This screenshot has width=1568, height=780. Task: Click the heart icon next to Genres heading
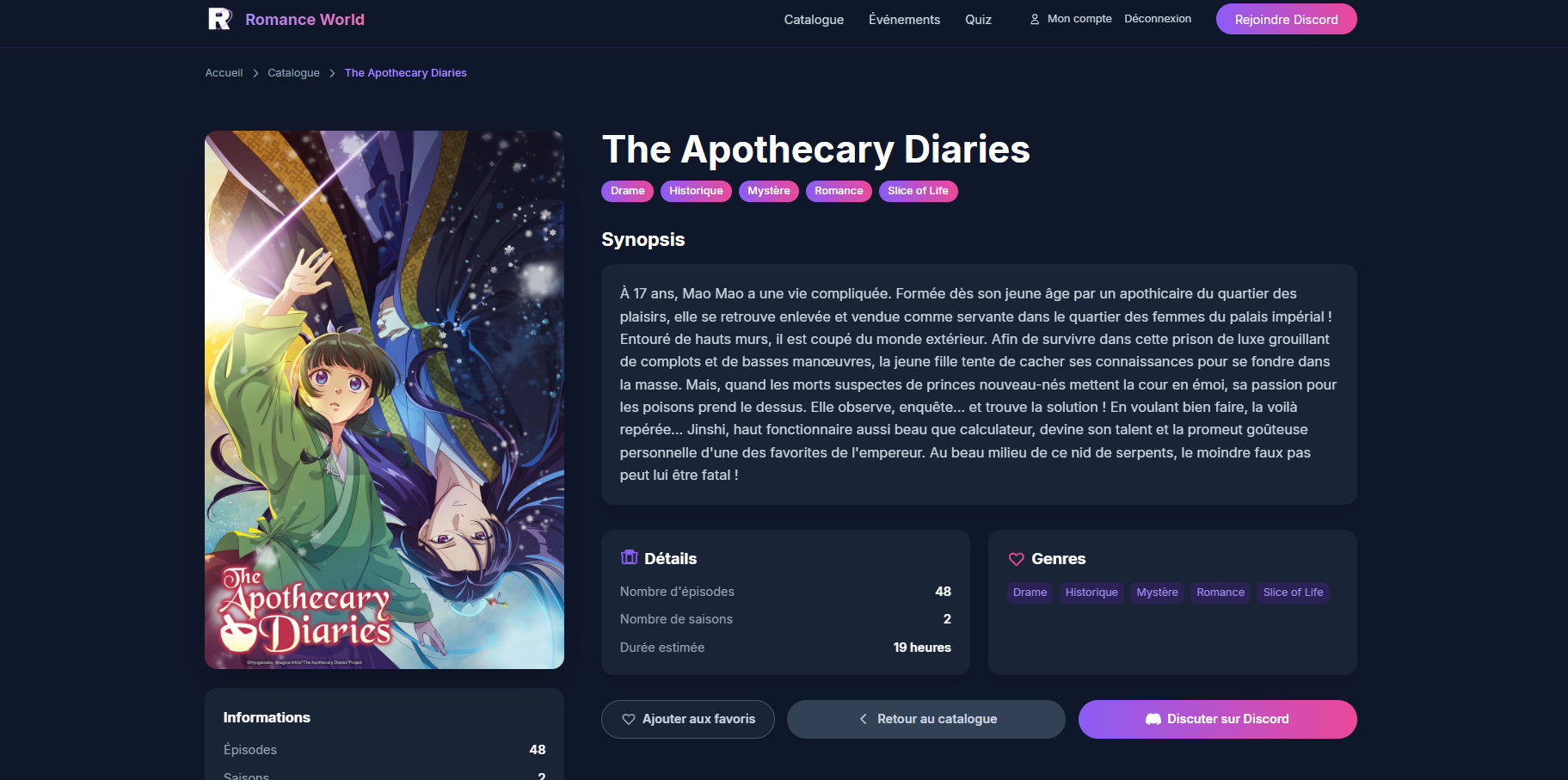pyautogui.click(x=1017, y=559)
